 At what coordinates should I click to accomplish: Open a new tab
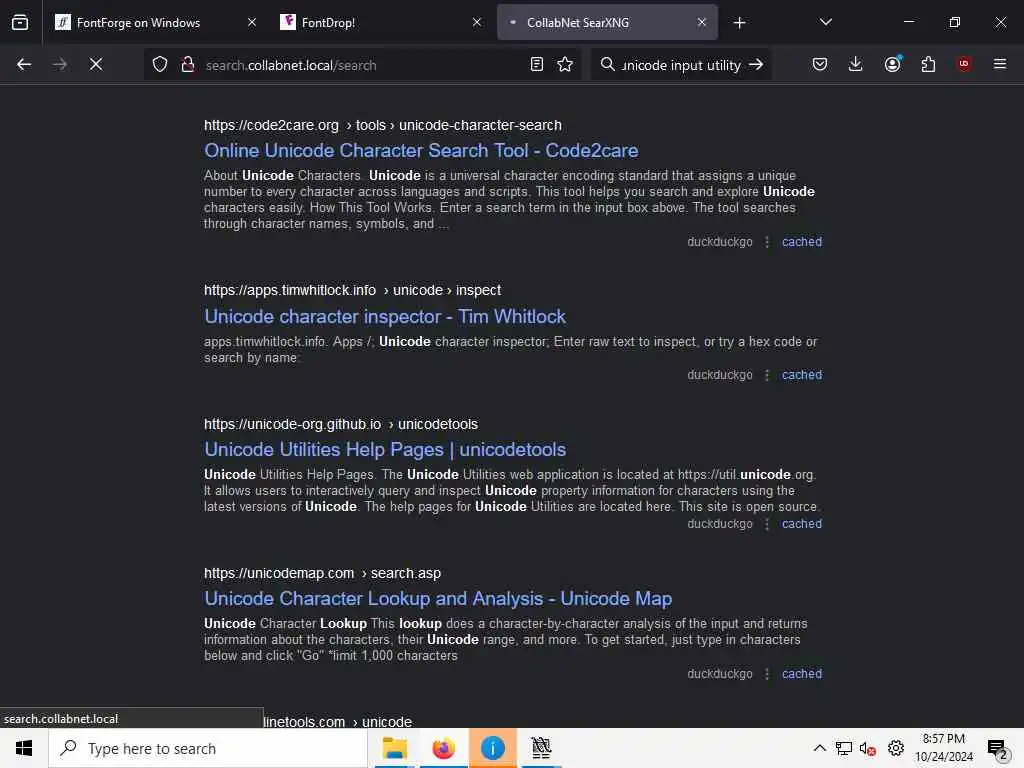739,23
